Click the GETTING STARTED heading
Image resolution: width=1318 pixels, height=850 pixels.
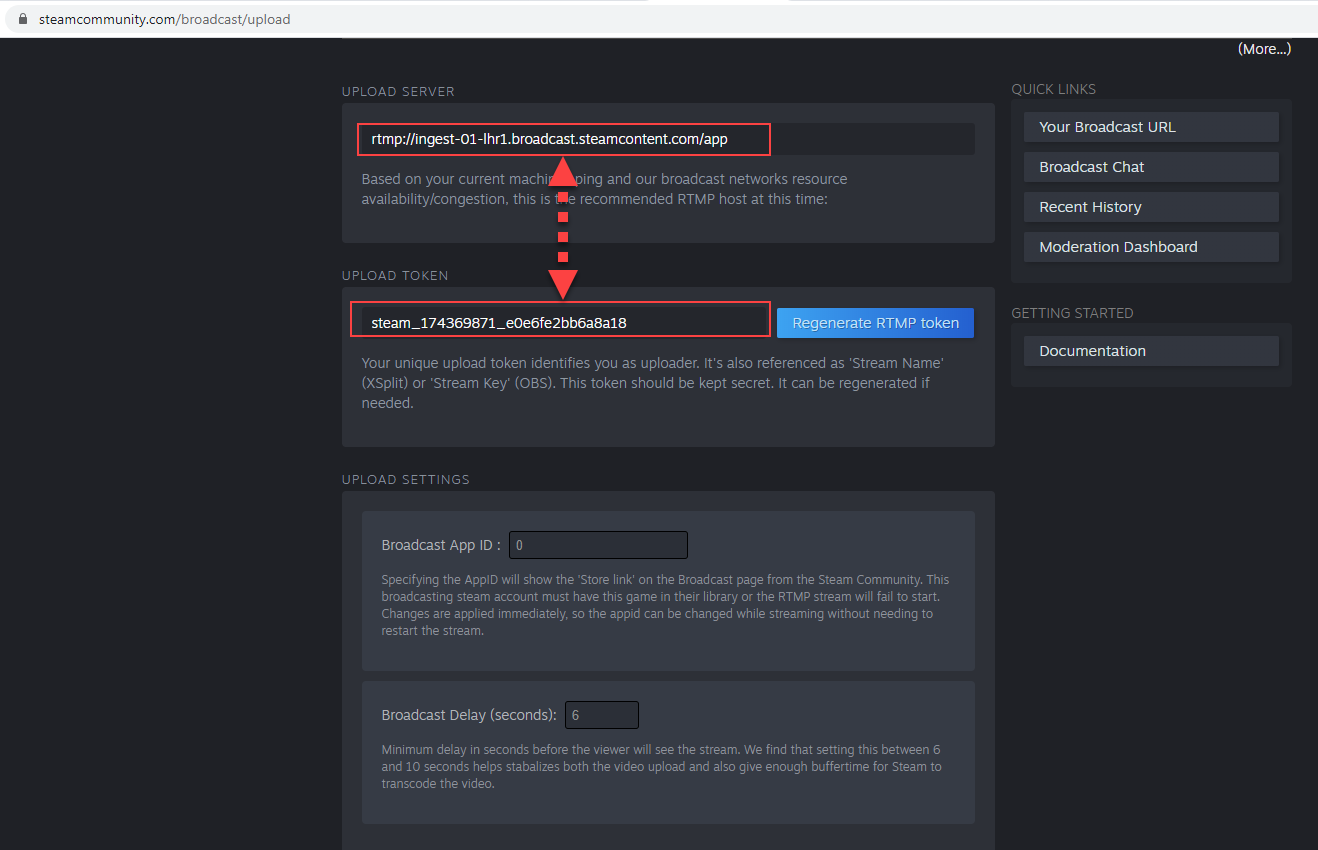click(1072, 313)
